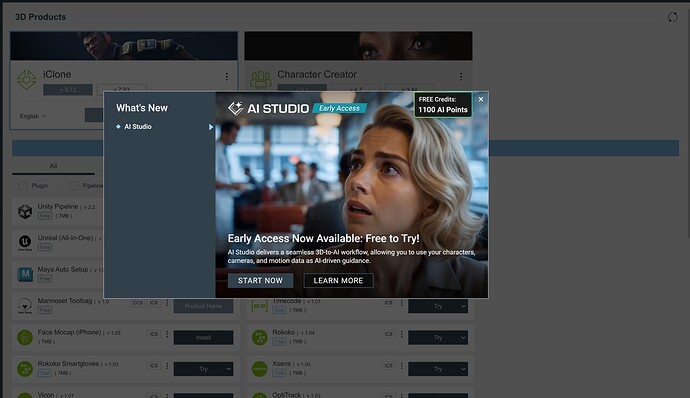The height and width of the screenshot is (398, 690).
Task: Click the Unity Pipeline icon
Action: (x=25, y=212)
